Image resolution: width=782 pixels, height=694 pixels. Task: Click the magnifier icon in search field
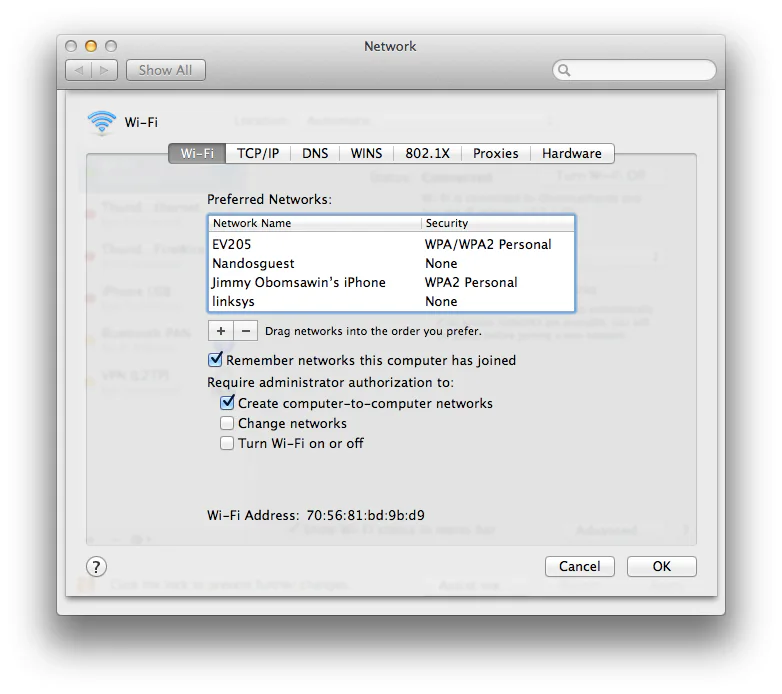click(x=564, y=70)
